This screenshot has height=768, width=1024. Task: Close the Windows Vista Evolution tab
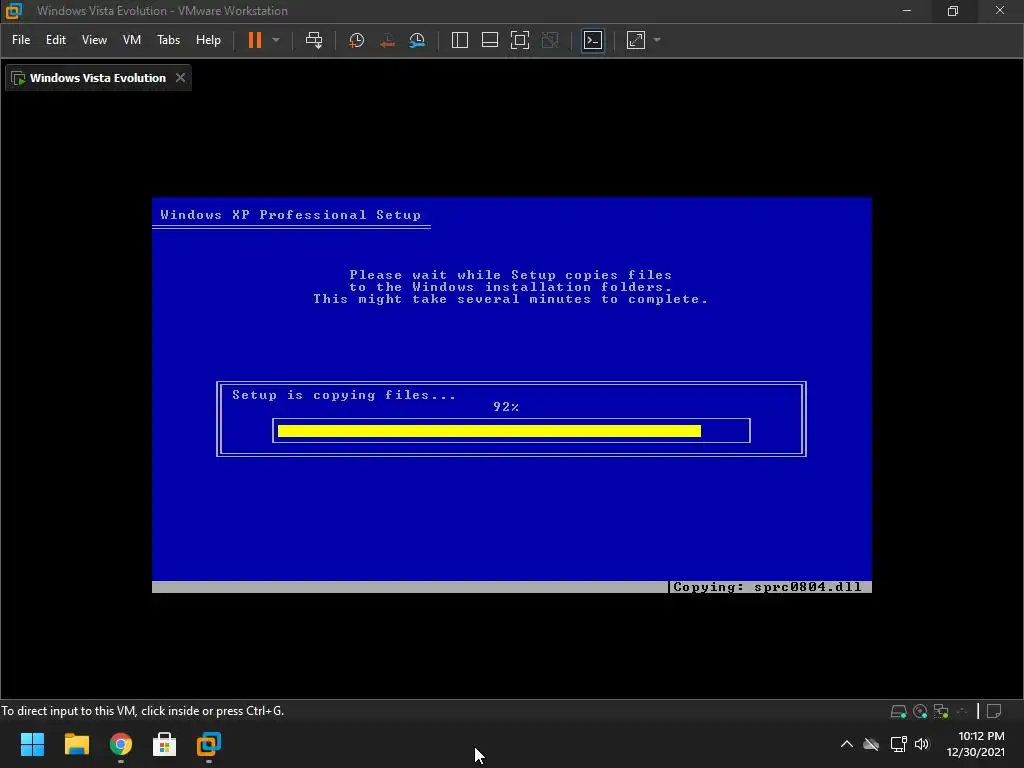[x=180, y=78]
